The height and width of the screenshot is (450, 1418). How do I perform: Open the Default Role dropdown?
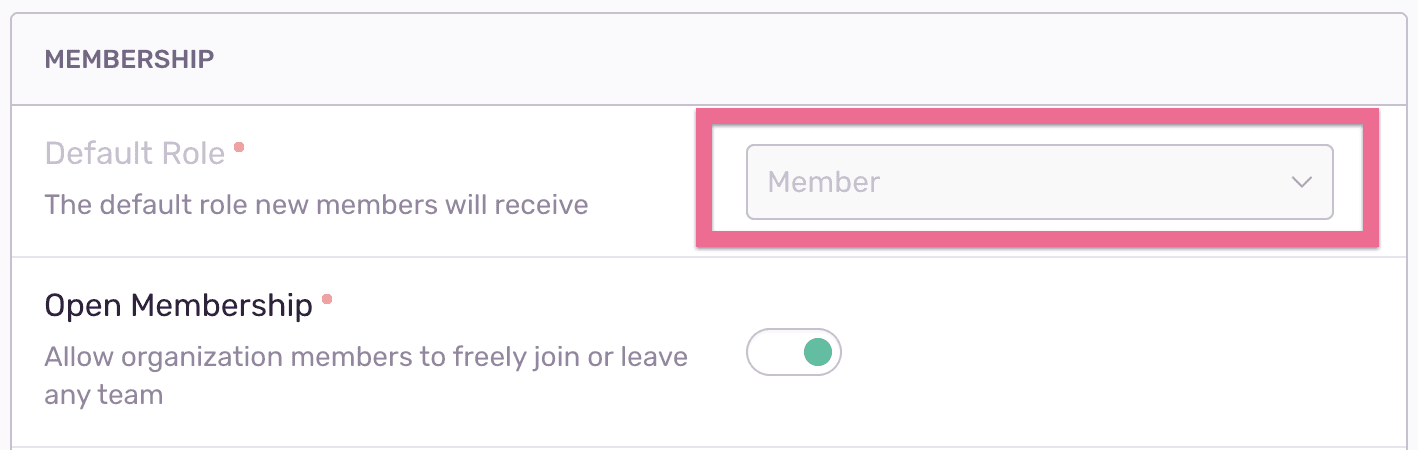(1039, 182)
